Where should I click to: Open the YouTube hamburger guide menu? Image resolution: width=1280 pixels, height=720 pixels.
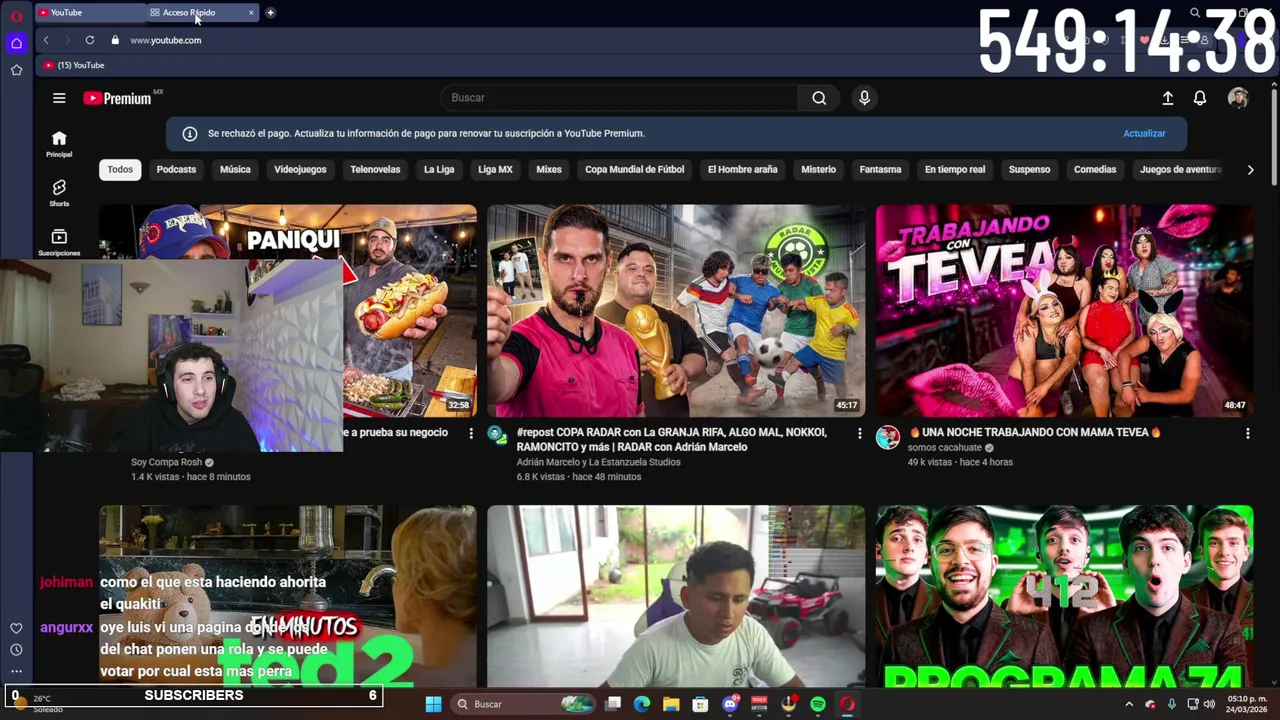[x=59, y=98]
